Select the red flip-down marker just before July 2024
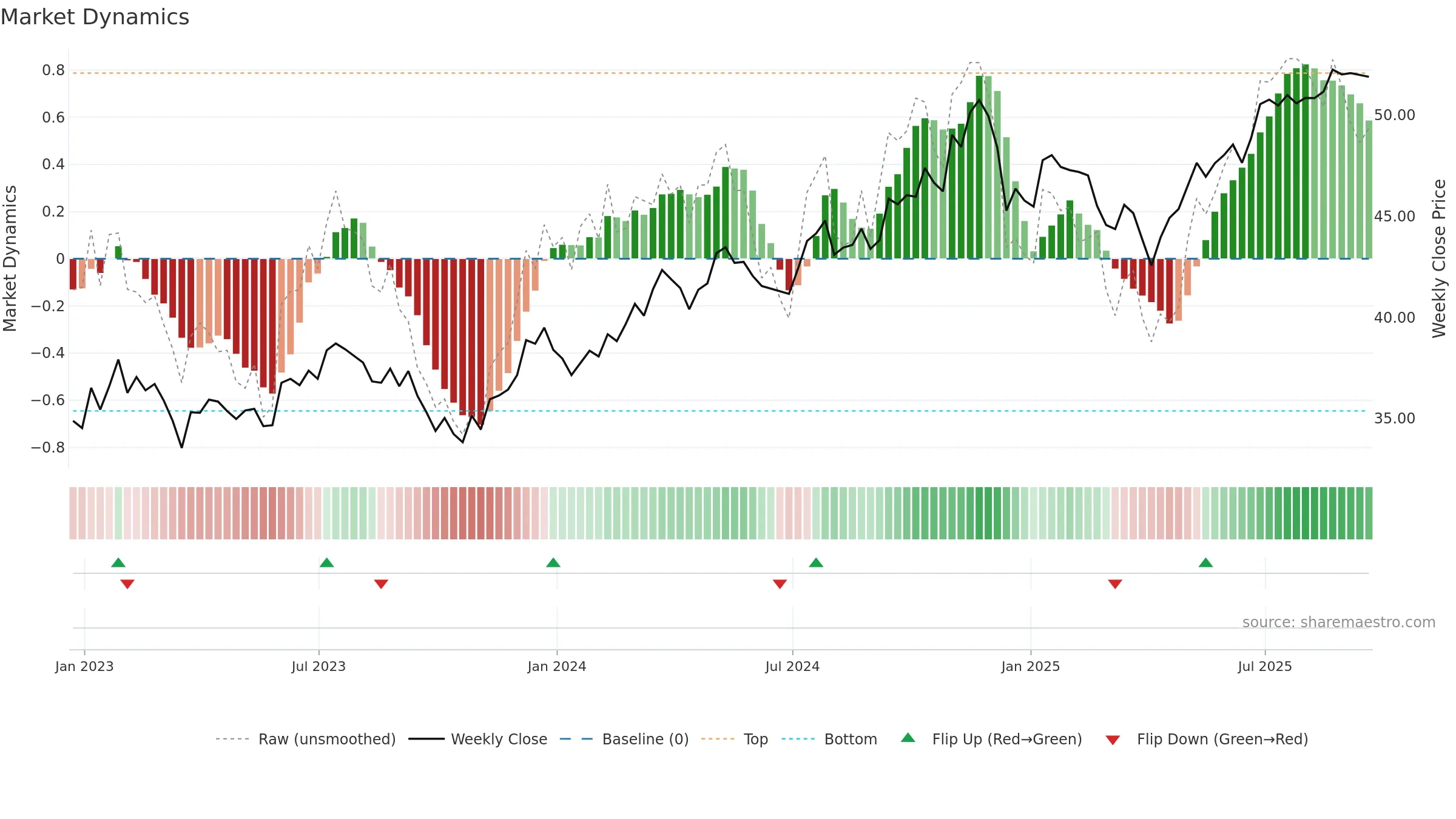 pyautogui.click(x=780, y=584)
